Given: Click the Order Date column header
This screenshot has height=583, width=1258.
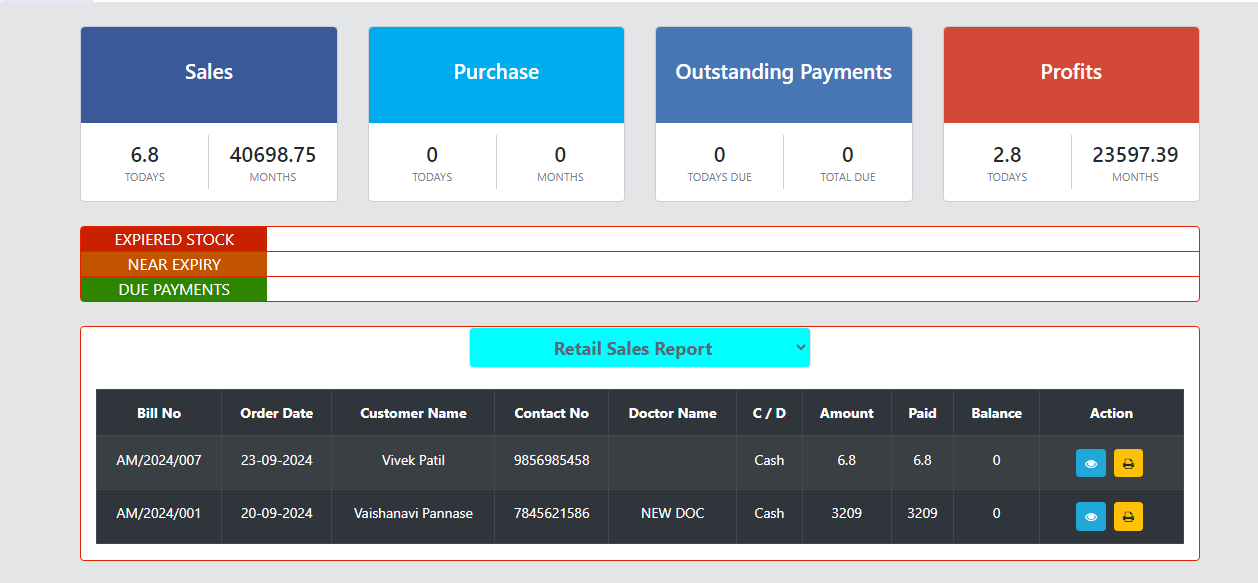Looking at the screenshot, I should (x=276, y=413).
